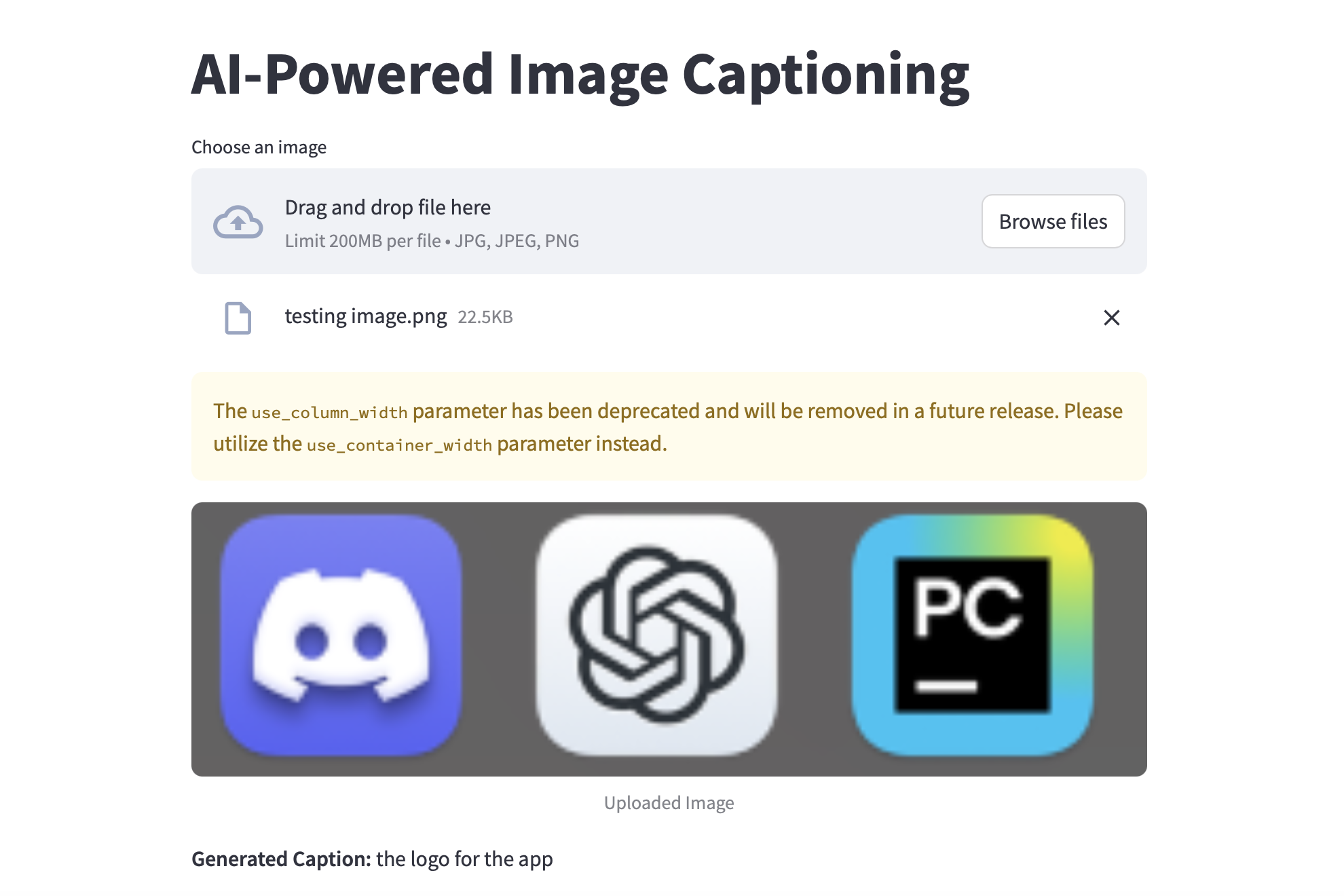Click the Limit 200MB per file text
This screenshot has height=896, width=1344.
pyautogui.click(x=363, y=241)
